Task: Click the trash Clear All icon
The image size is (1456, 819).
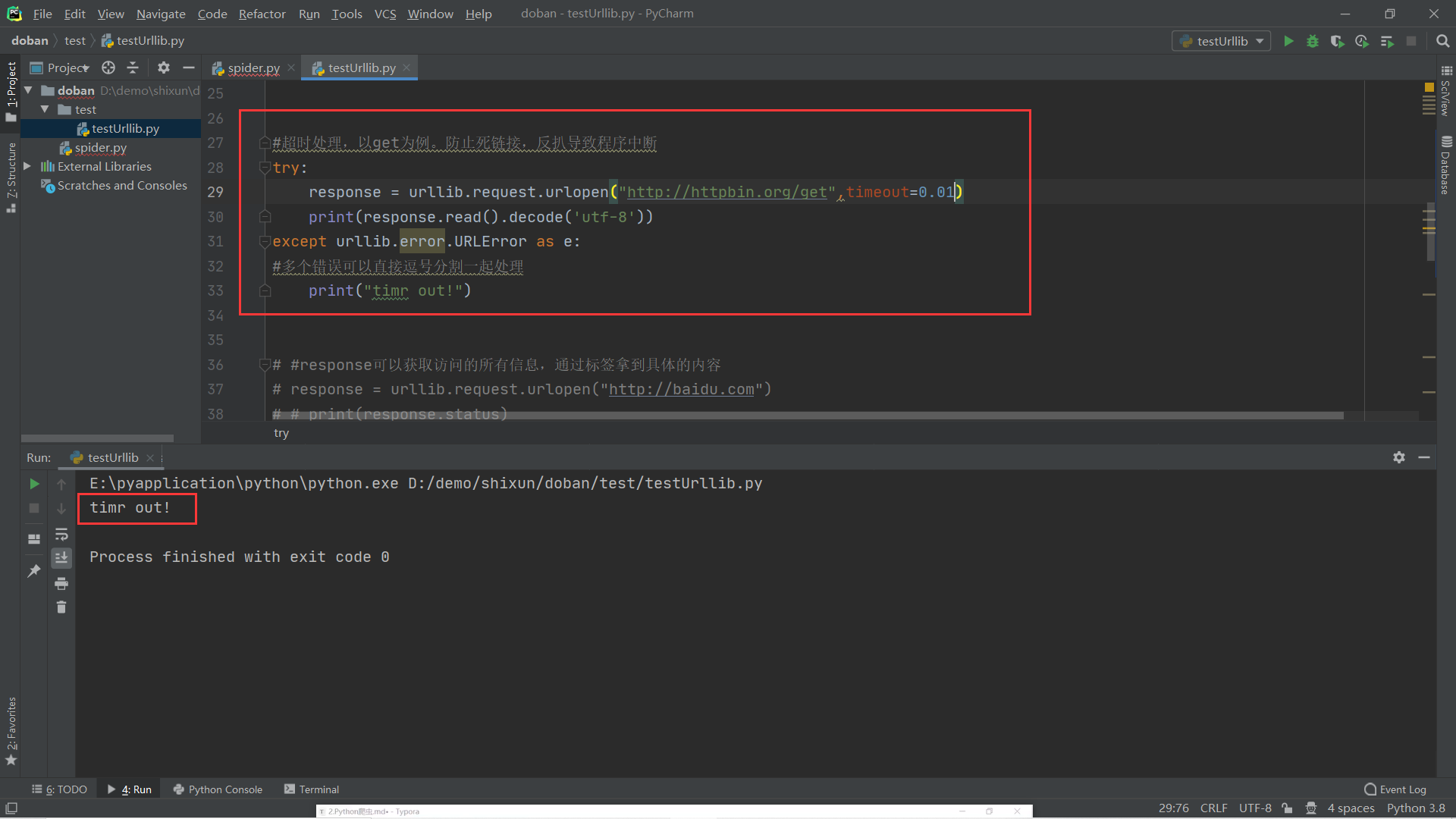Action: (x=61, y=607)
